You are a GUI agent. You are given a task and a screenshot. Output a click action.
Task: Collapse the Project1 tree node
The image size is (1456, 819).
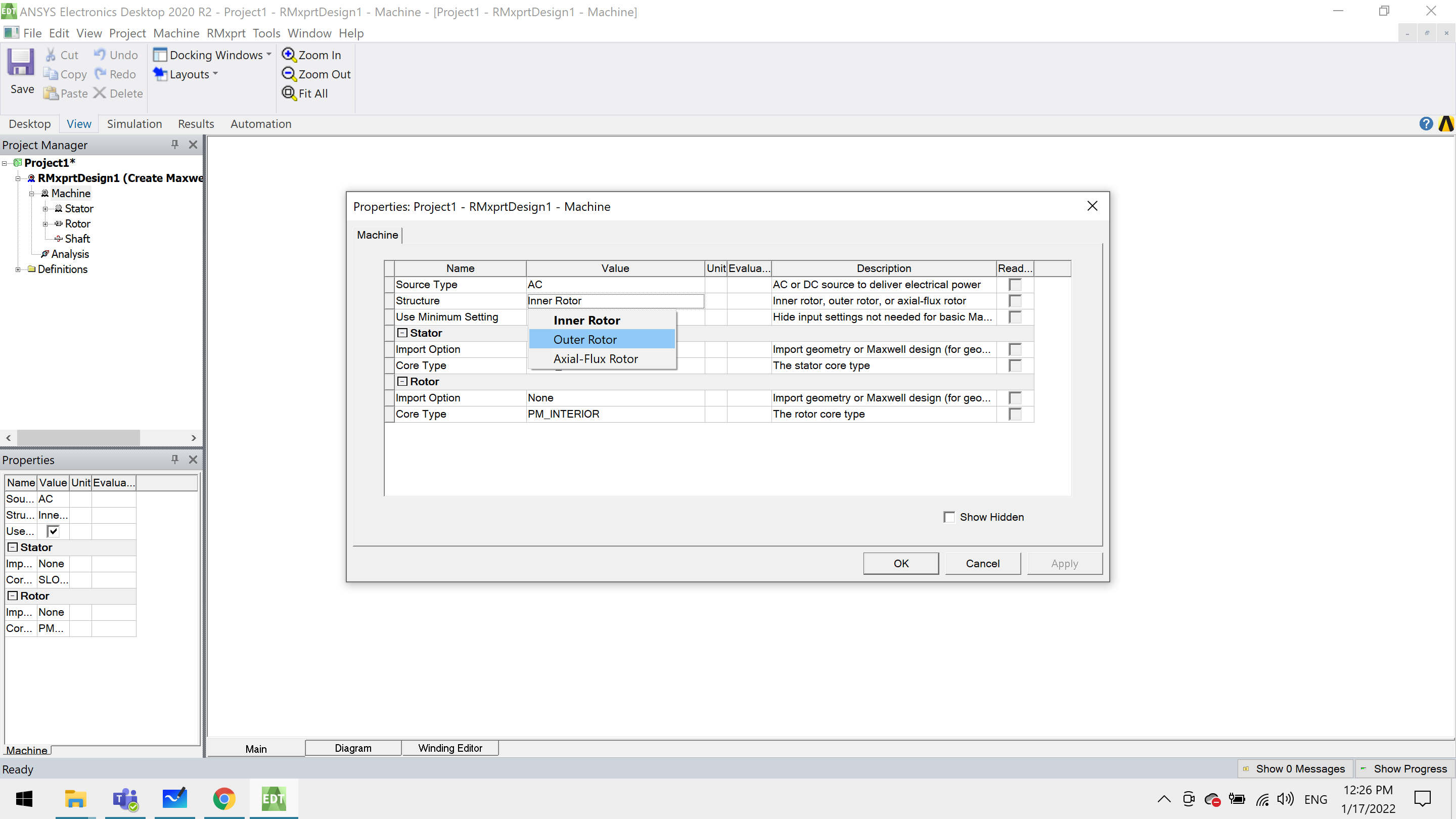5,163
